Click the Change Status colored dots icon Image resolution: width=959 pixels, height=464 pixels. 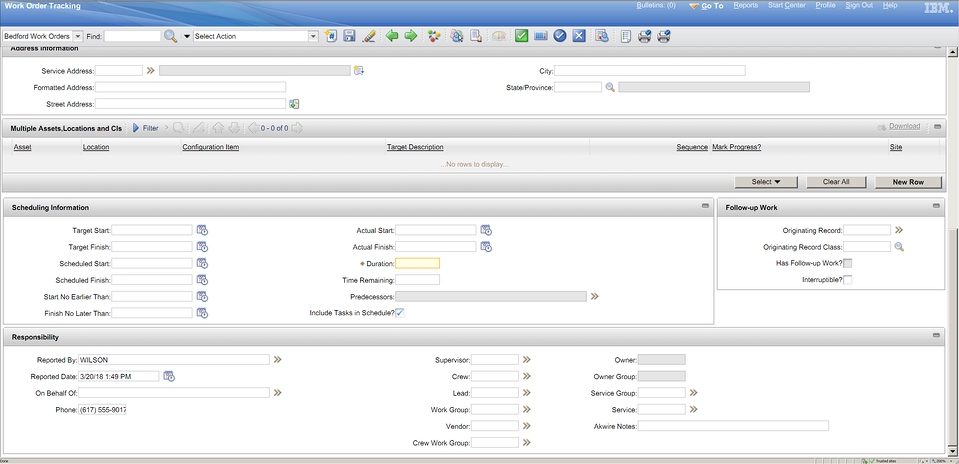click(434, 36)
